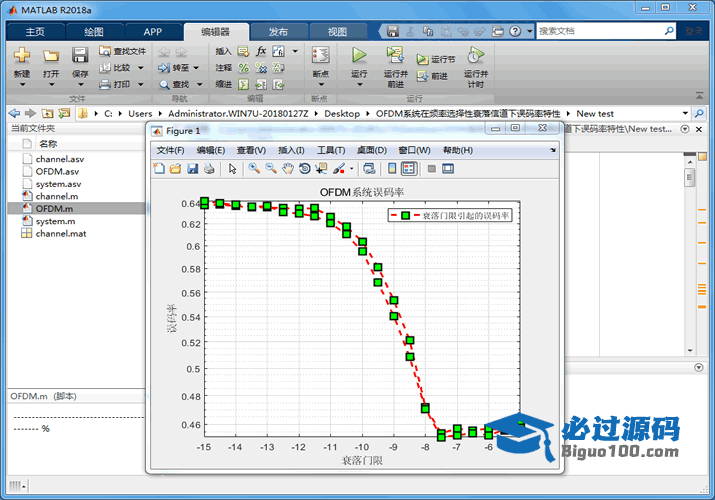Open the Figure 1 Window (窗口) menu
This screenshot has width=715, height=500.
point(414,150)
